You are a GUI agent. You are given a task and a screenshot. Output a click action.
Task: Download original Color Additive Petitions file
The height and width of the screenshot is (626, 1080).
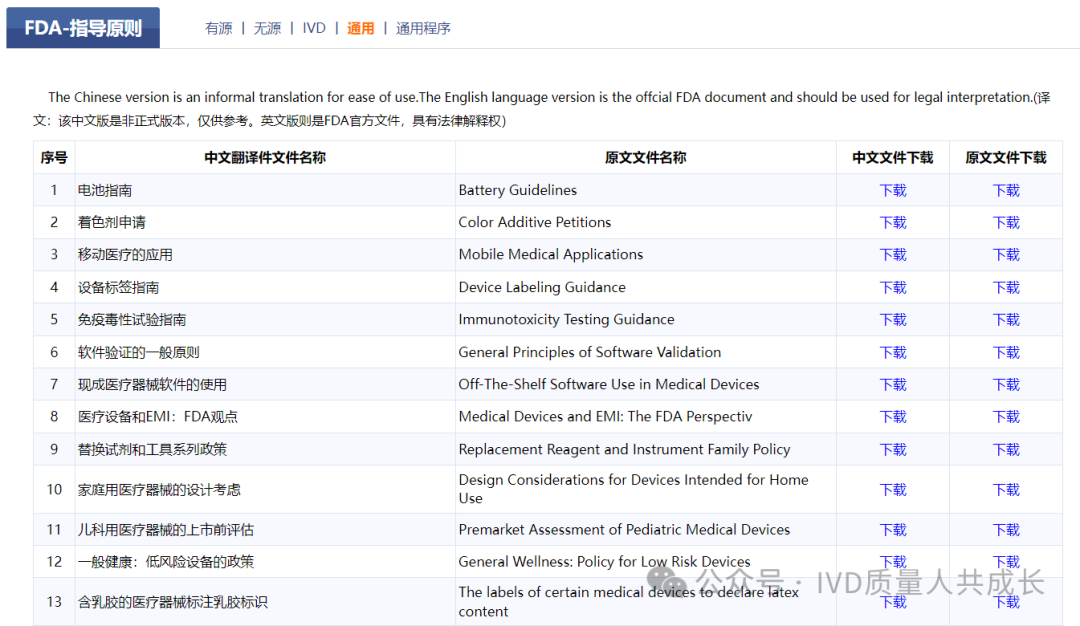click(1006, 222)
